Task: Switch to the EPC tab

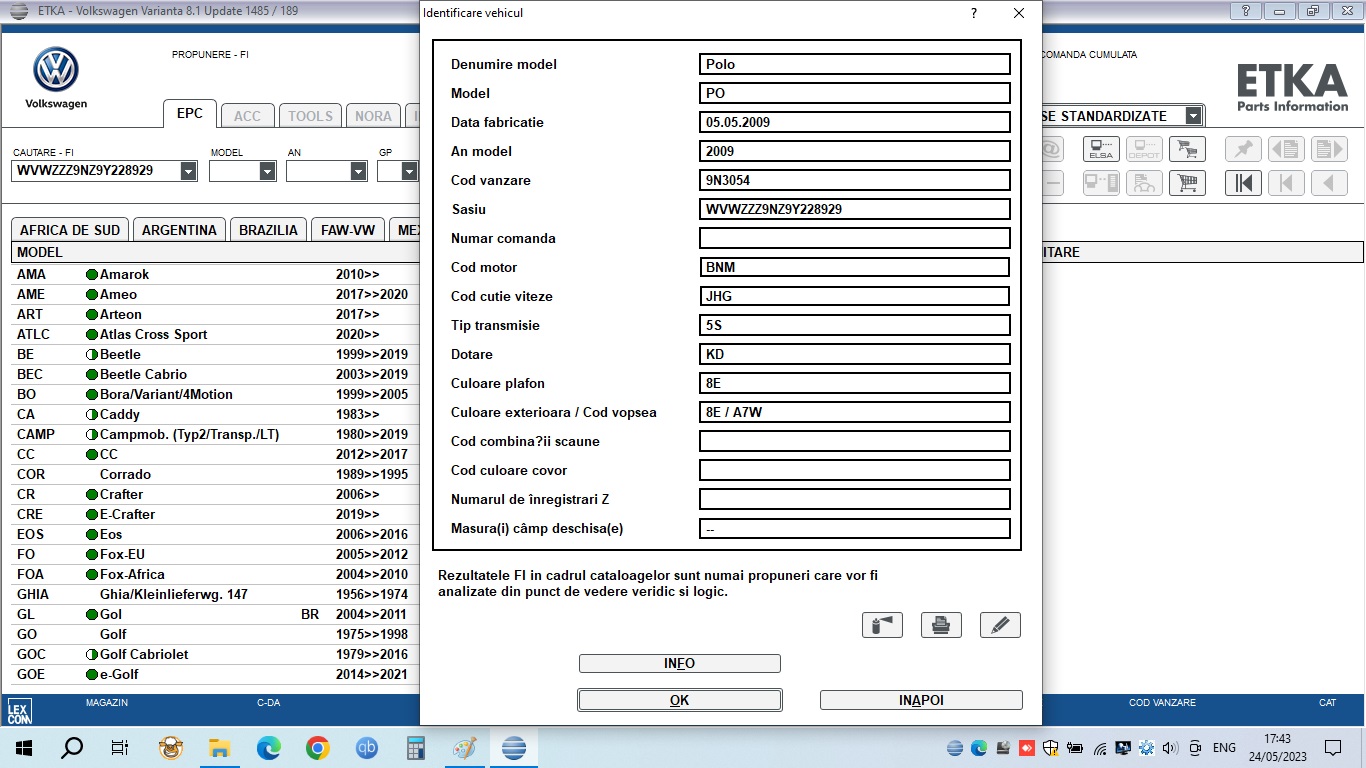Action: pos(190,114)
